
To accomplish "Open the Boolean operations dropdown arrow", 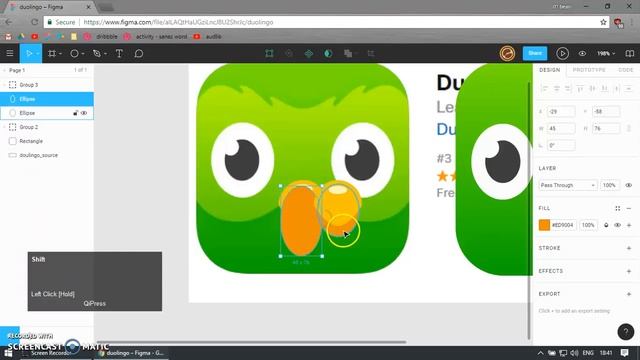I will point(356,54).
